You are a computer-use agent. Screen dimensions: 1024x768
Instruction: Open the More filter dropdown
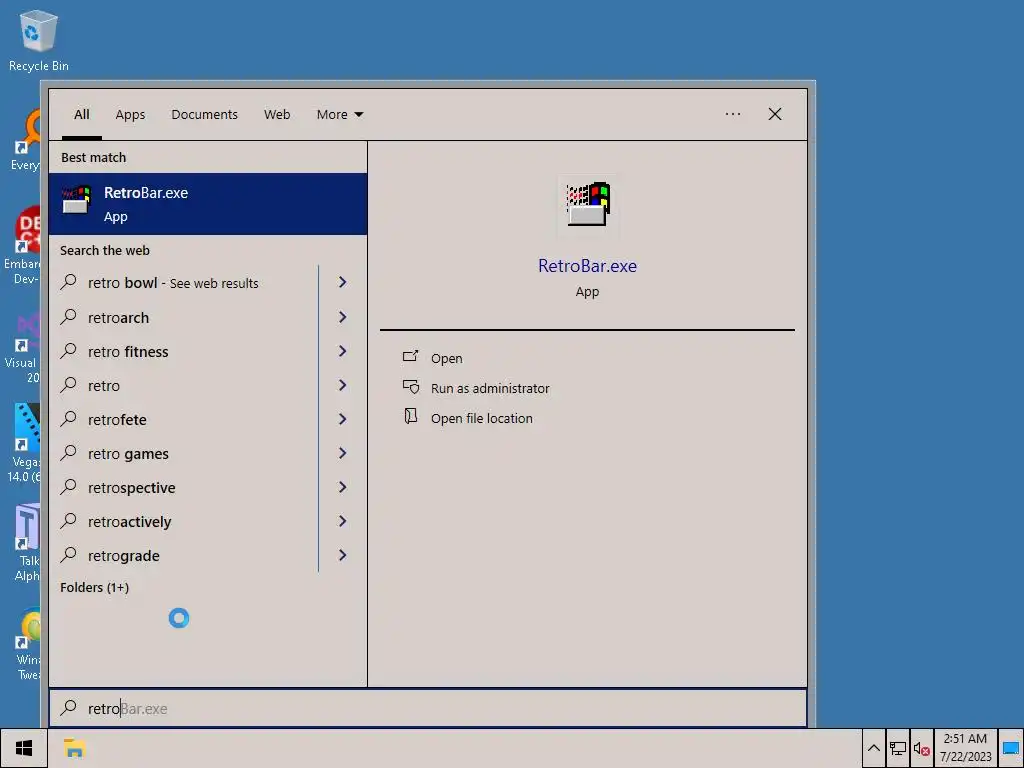click(x=340, y=114)
